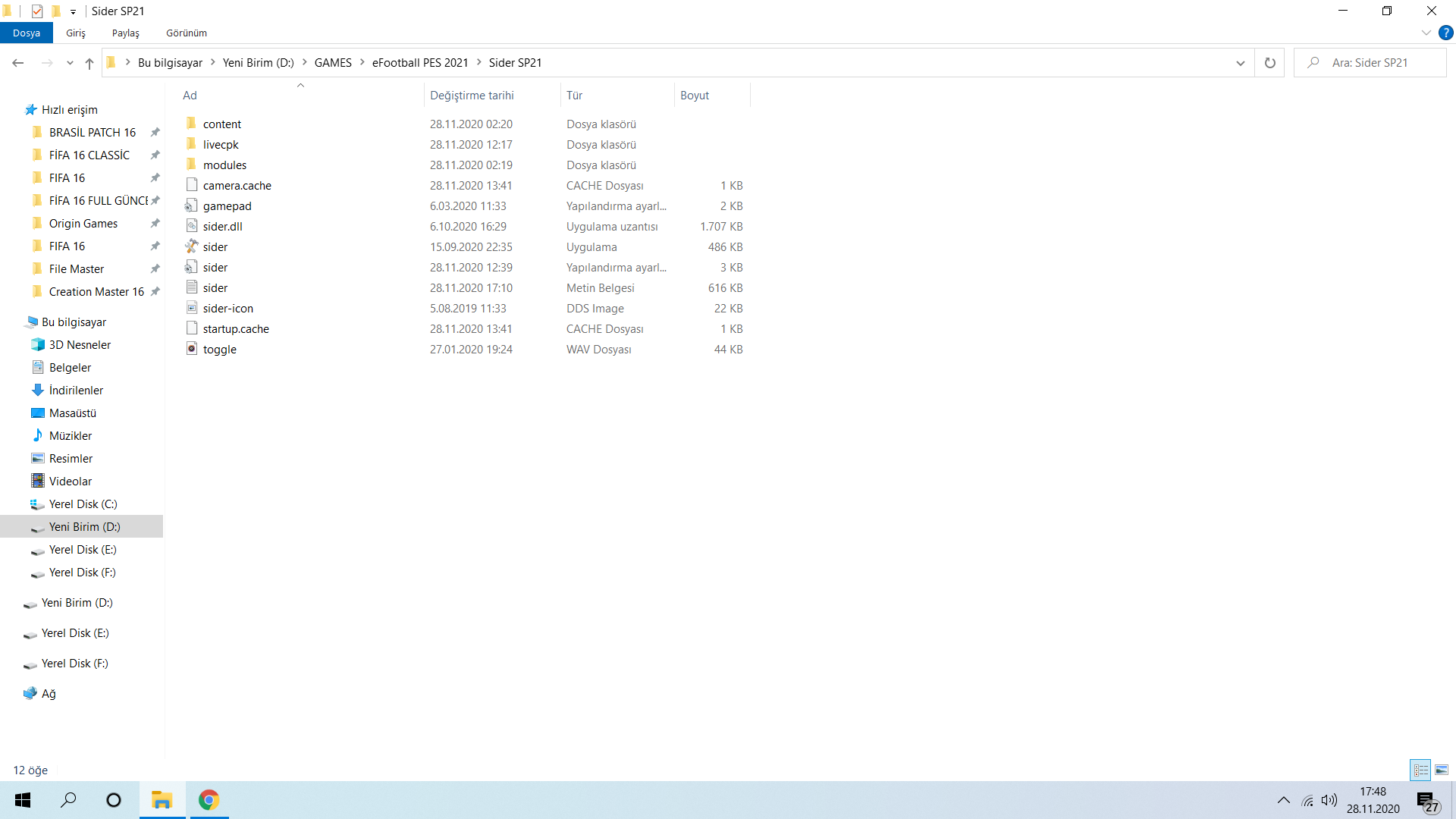Select the toggle WAV file icon

click(192, 349)
